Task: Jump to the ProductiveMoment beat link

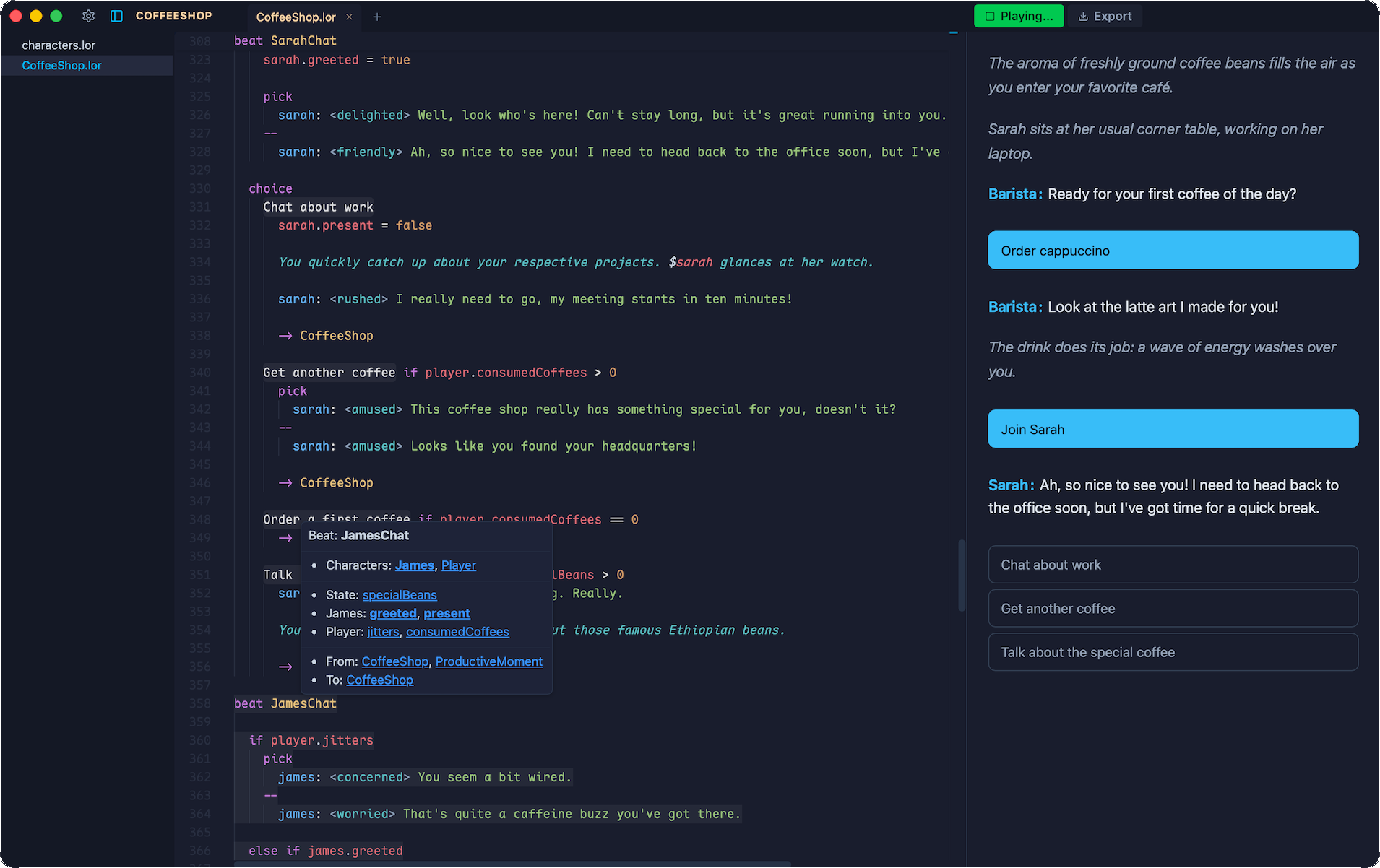Action: 489,661
